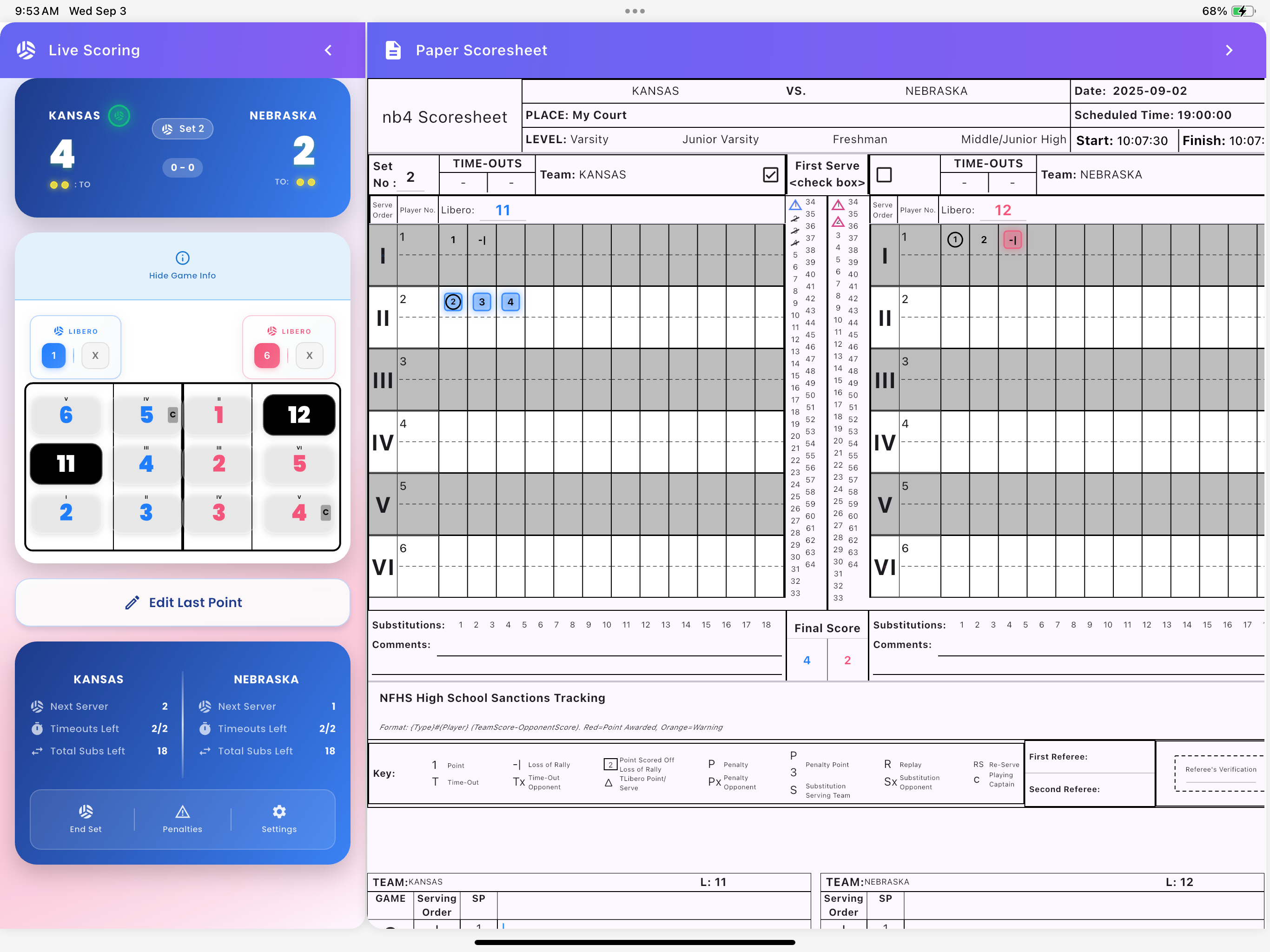Tap blue triangle in Kansas running score
1270x952 pixels.
[x=795, y=205]
